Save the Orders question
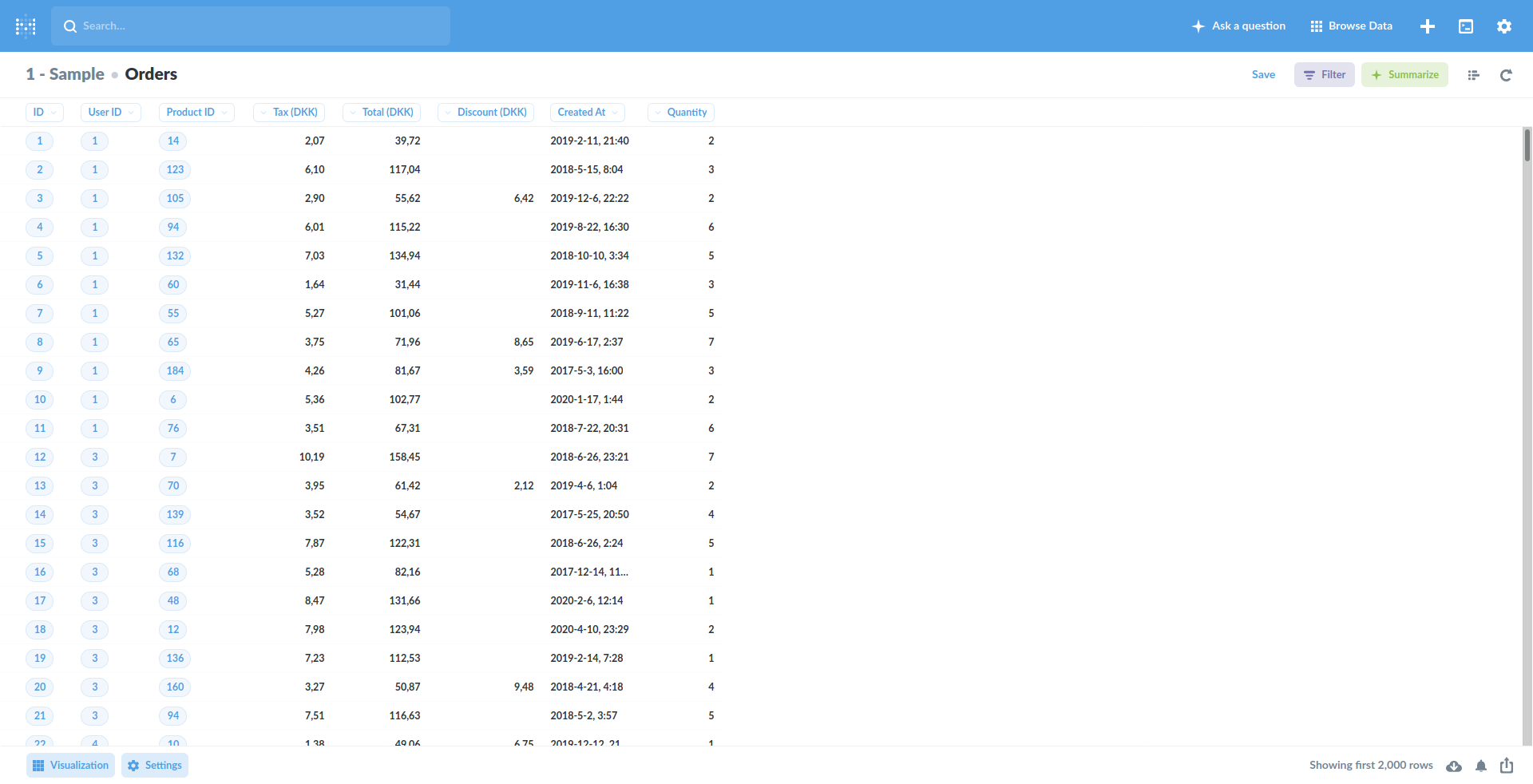This screenshot has width=1533, height=784. [1264, 74]
